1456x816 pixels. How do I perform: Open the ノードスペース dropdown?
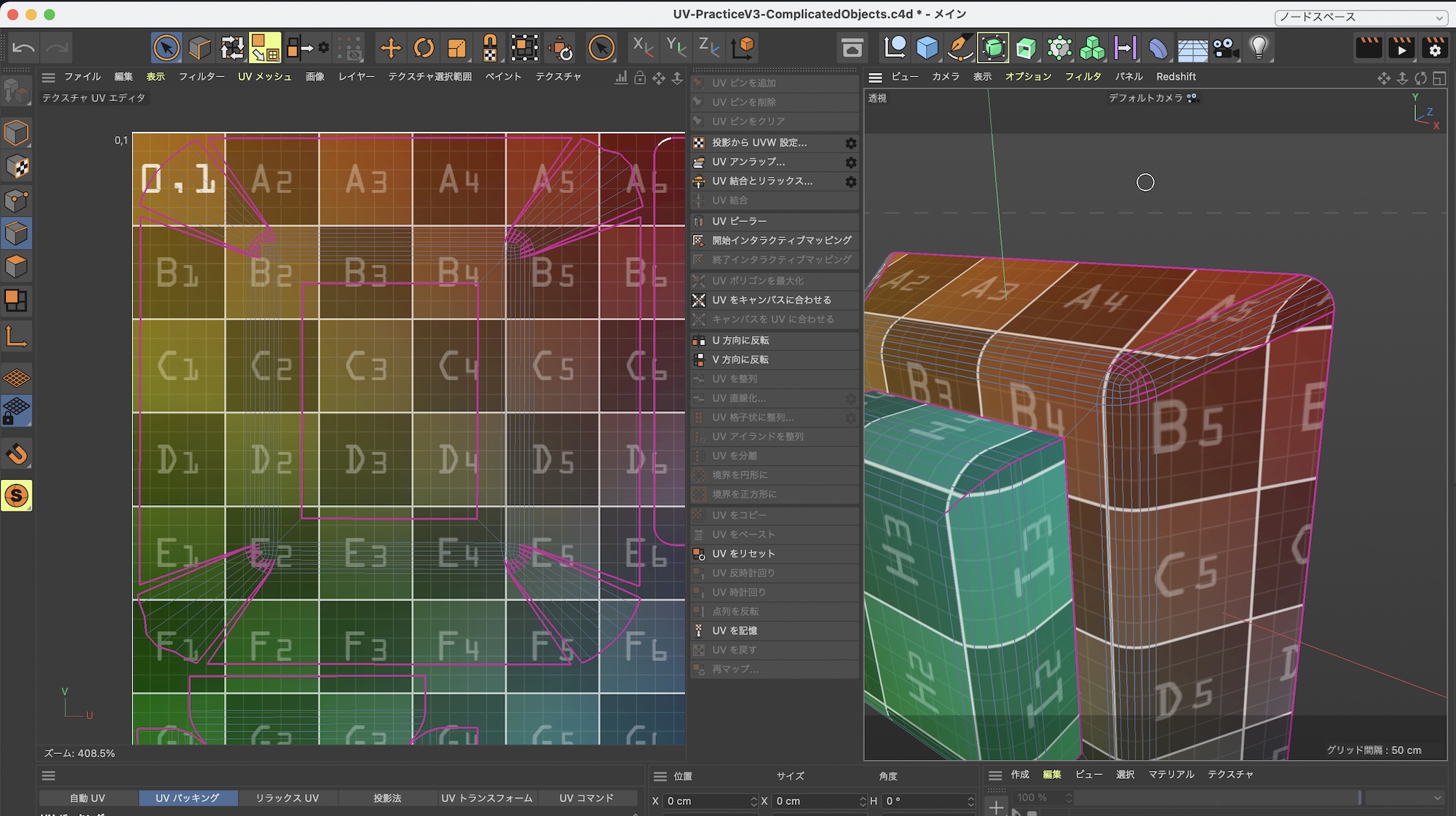tap(1361, 17)
